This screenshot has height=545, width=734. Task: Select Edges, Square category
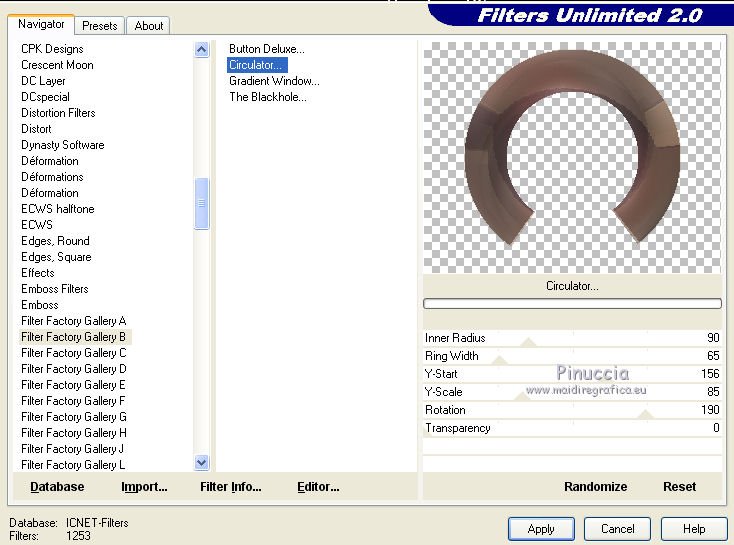pyautogui.click(x=56, y=257)
